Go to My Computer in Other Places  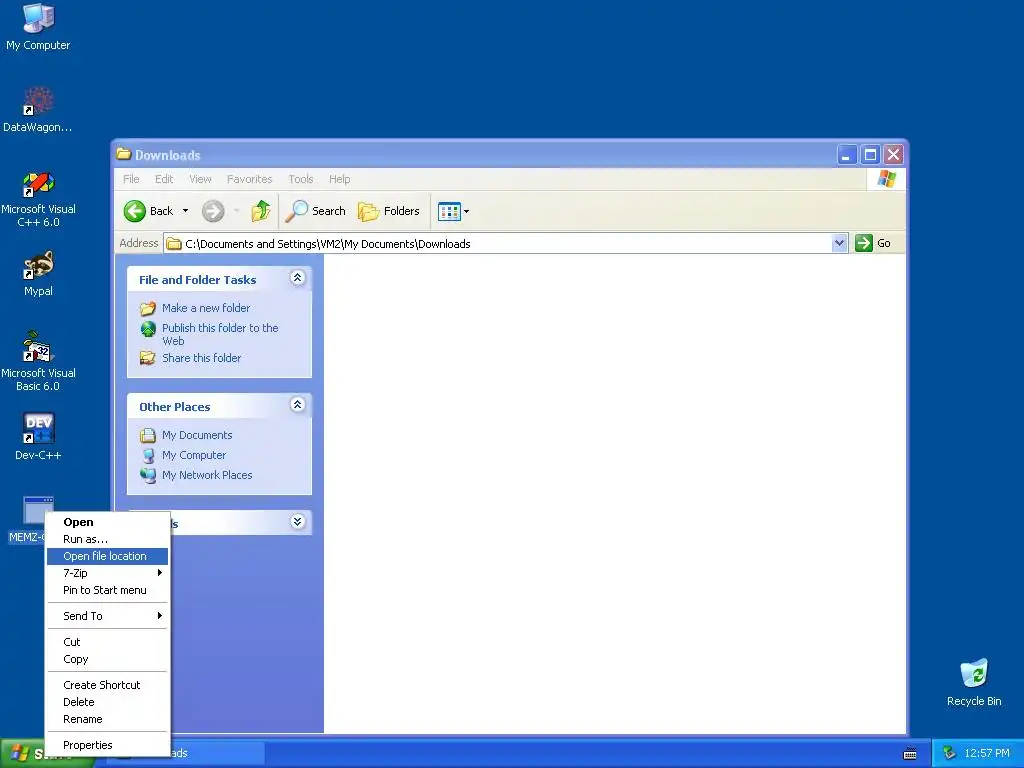[x=194, y=455]
